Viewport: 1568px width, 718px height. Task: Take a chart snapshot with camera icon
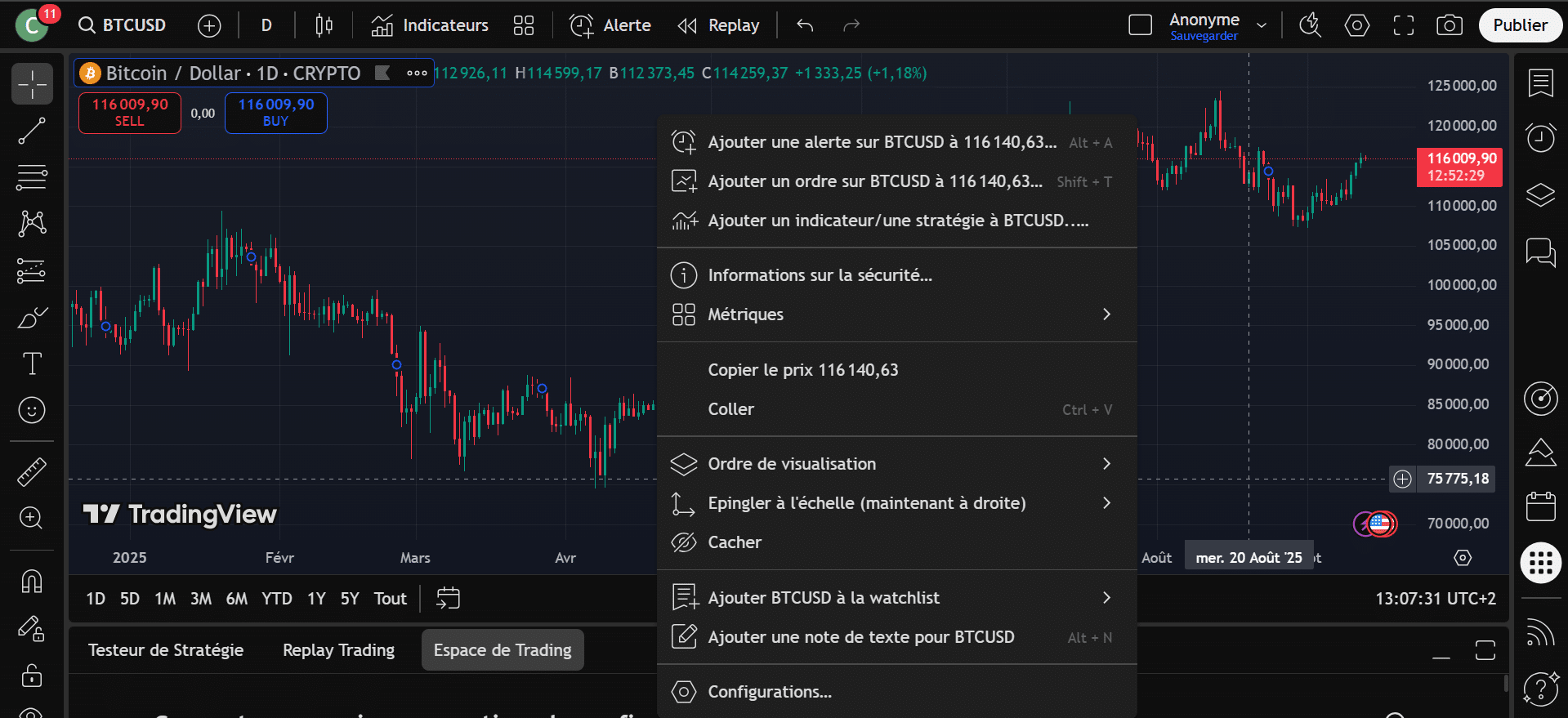[1449, 25]
